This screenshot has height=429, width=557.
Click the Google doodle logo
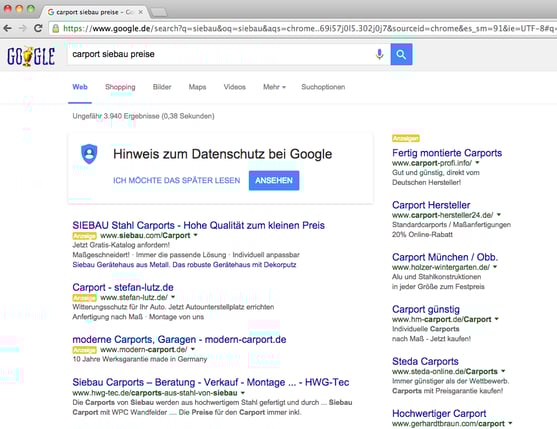point(31,56)
